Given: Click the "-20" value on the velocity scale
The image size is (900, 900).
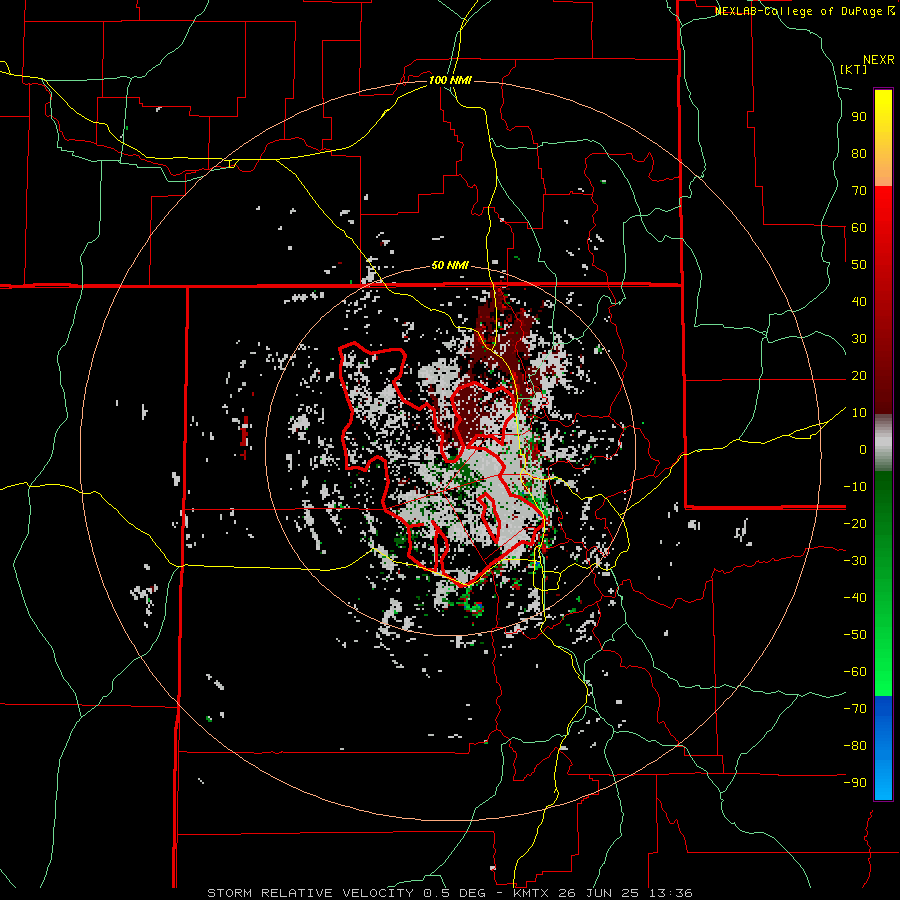Looking at the screenshot, I should 855,523.
